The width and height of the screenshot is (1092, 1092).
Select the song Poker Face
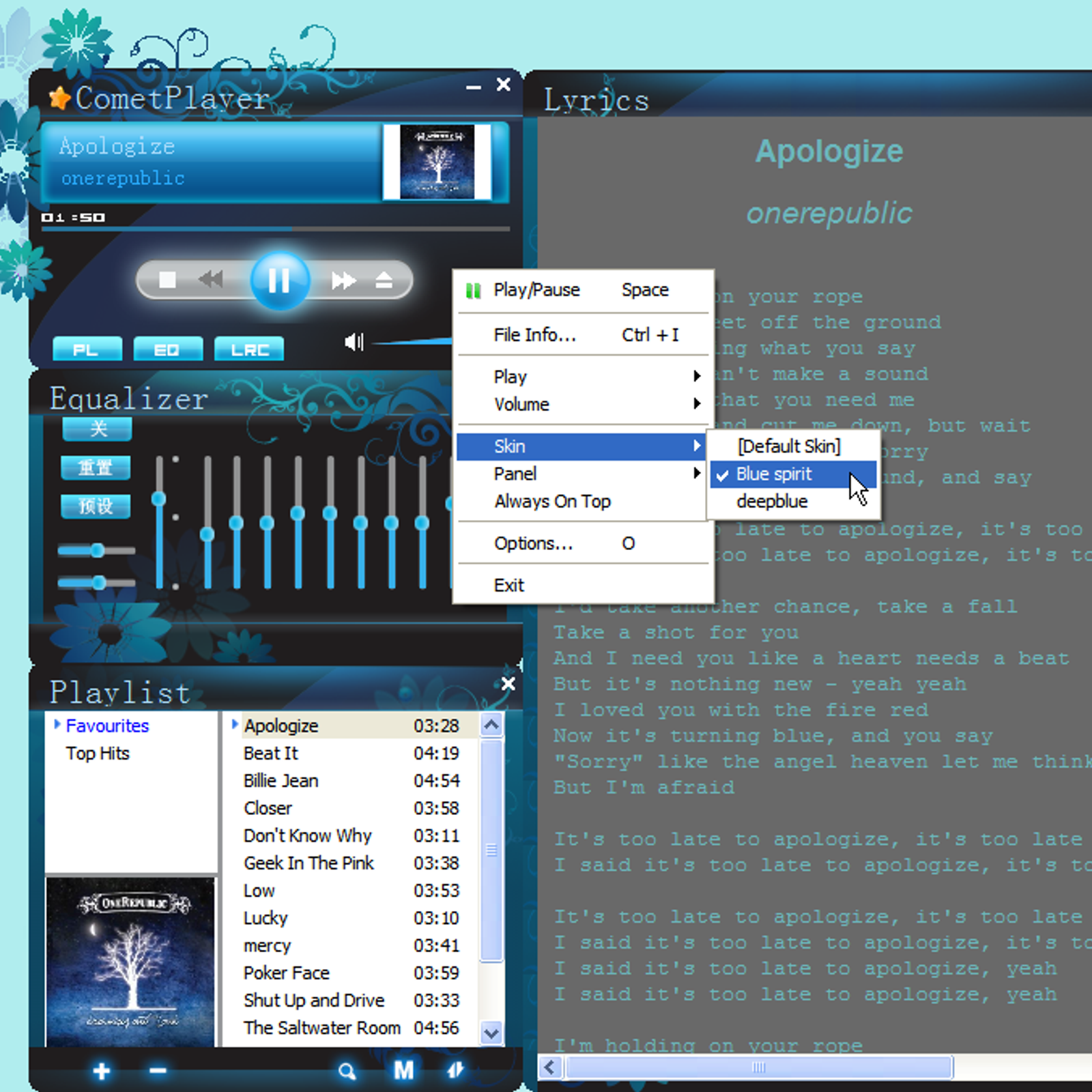[351, 973]
